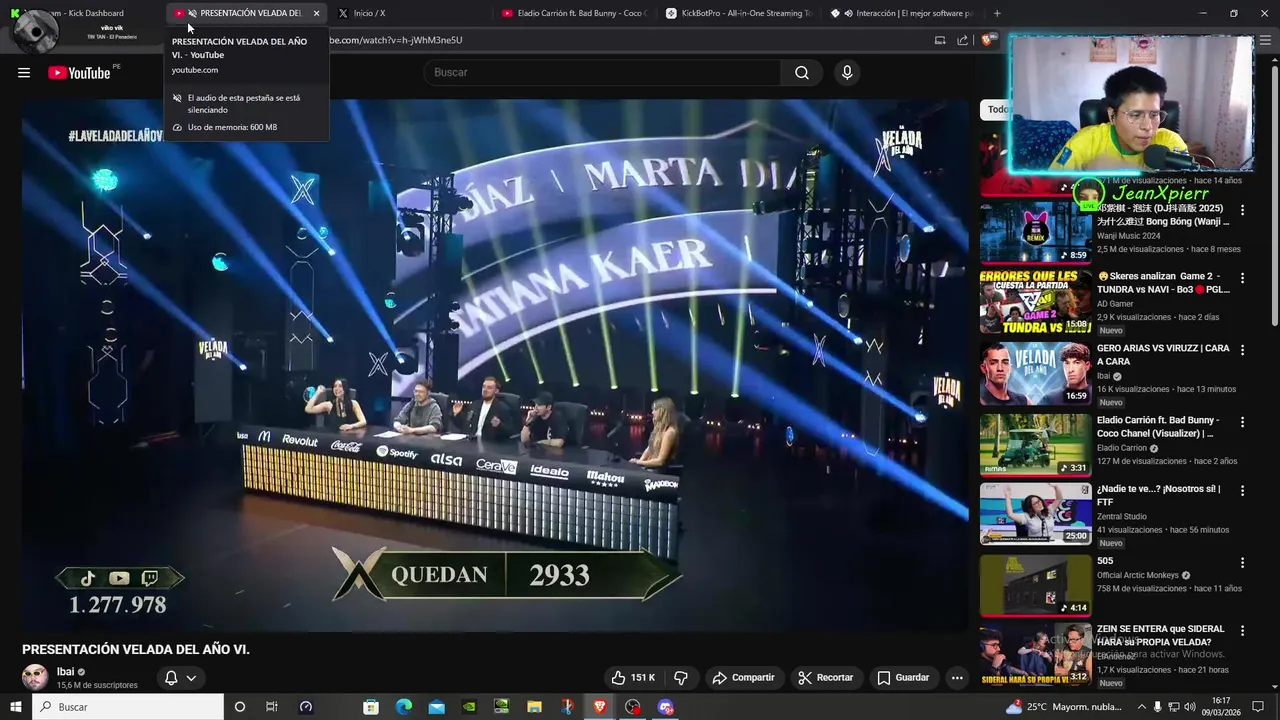Click the muted-audio icon on the PRESENTACIÓN tab

tap(192, 13)
